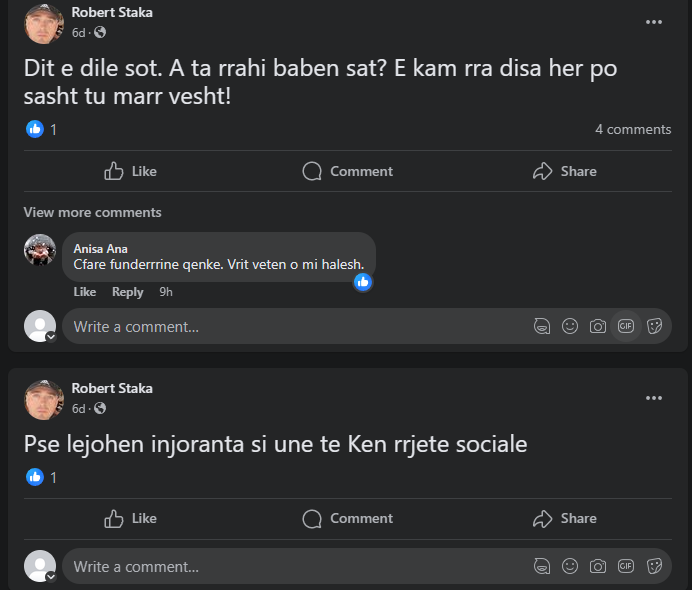Viewport: 692px width, 590px height.
Task: Focus the first 'Write a comment...' field
Action: tap(290, 326)
